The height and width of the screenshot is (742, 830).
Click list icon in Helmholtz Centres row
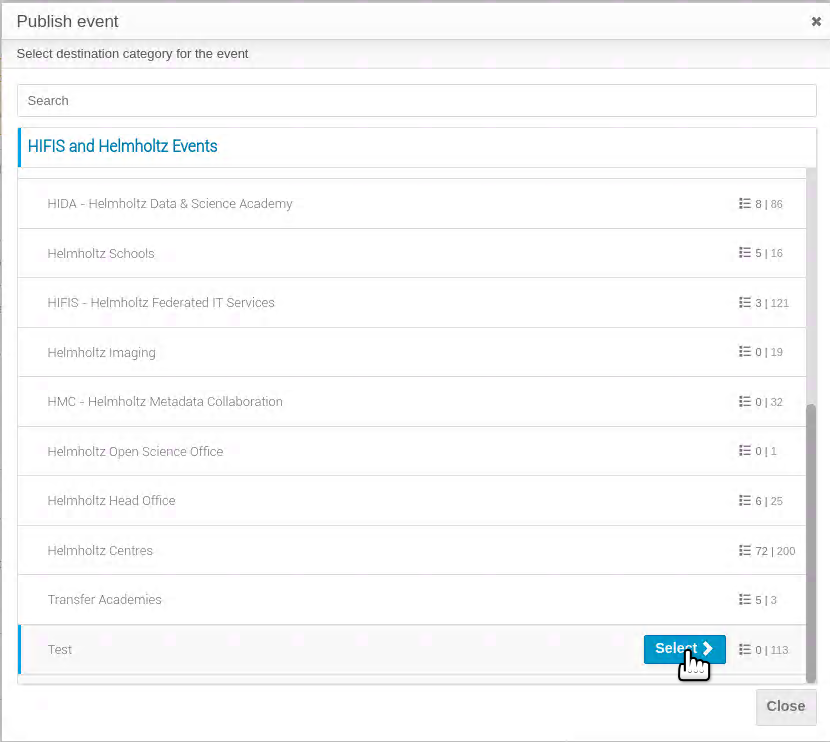(745, 551)
